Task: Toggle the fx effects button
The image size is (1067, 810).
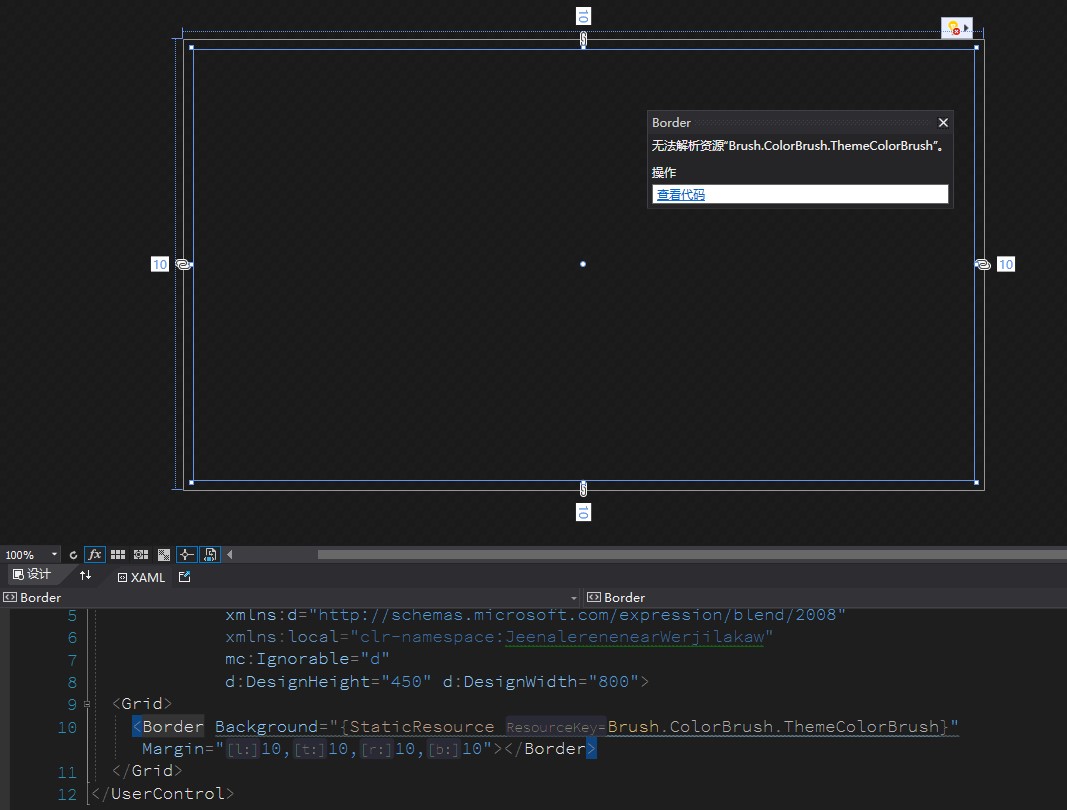Action: coord(95,555)
